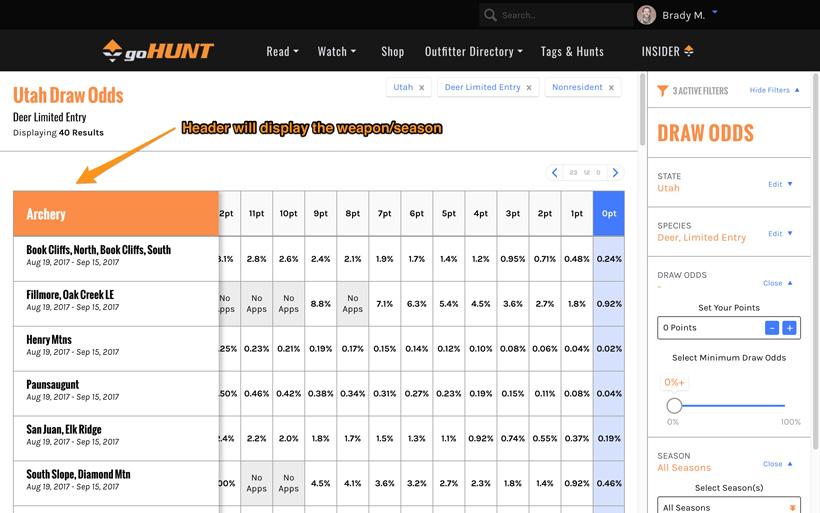Go to next point columns arrow
The width and height of the screenshot is (820, 513).
click(x=615, y=173)
